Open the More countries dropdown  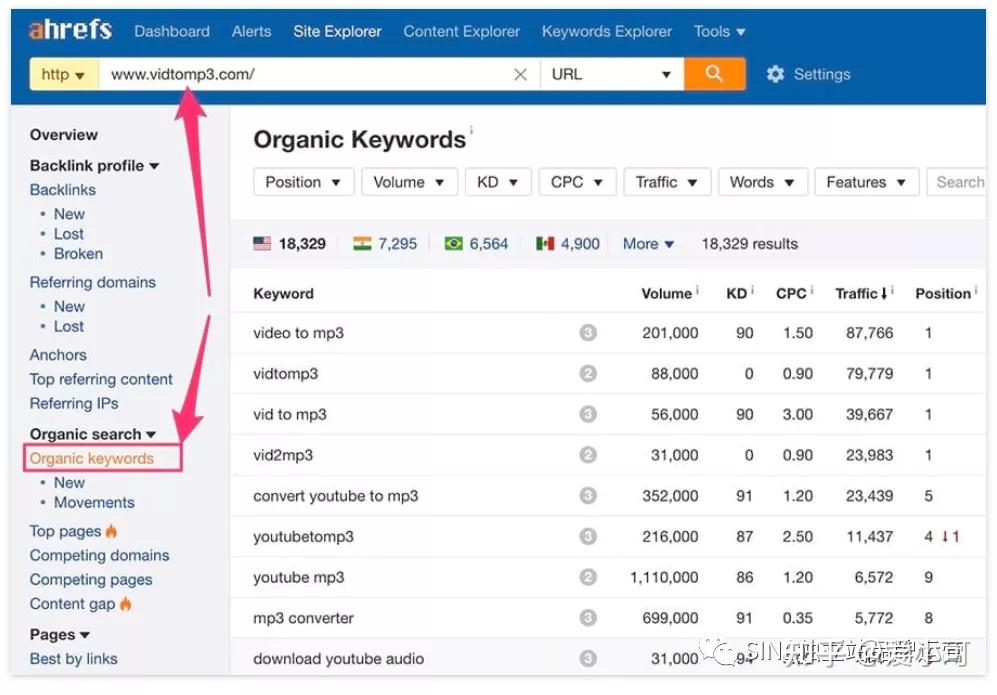pos(648,243)
